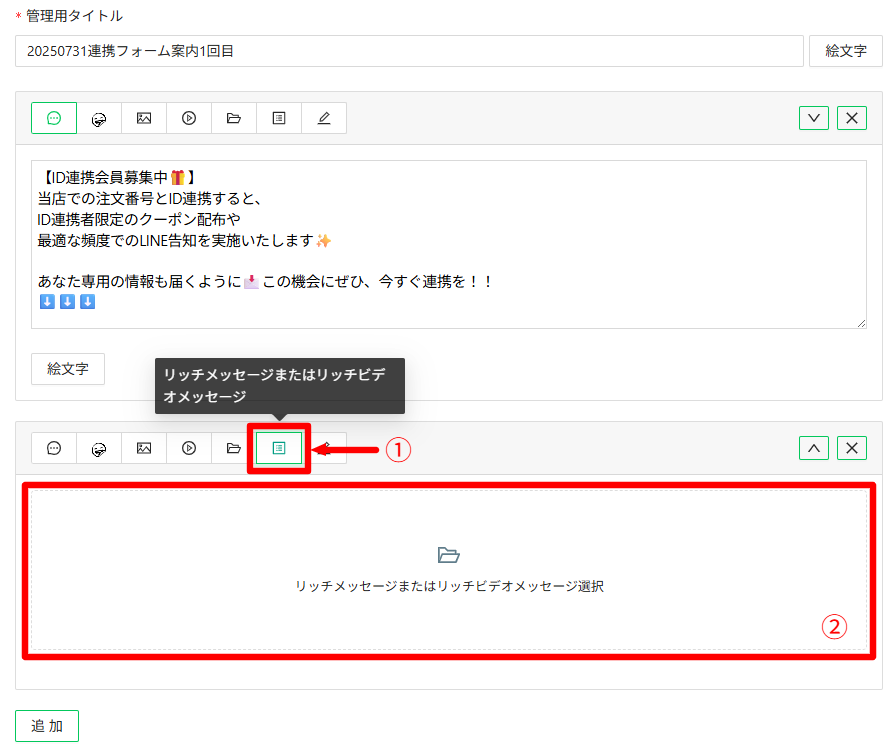
Task: Click the highlighted green rich message icon
Action: [279, 448]
